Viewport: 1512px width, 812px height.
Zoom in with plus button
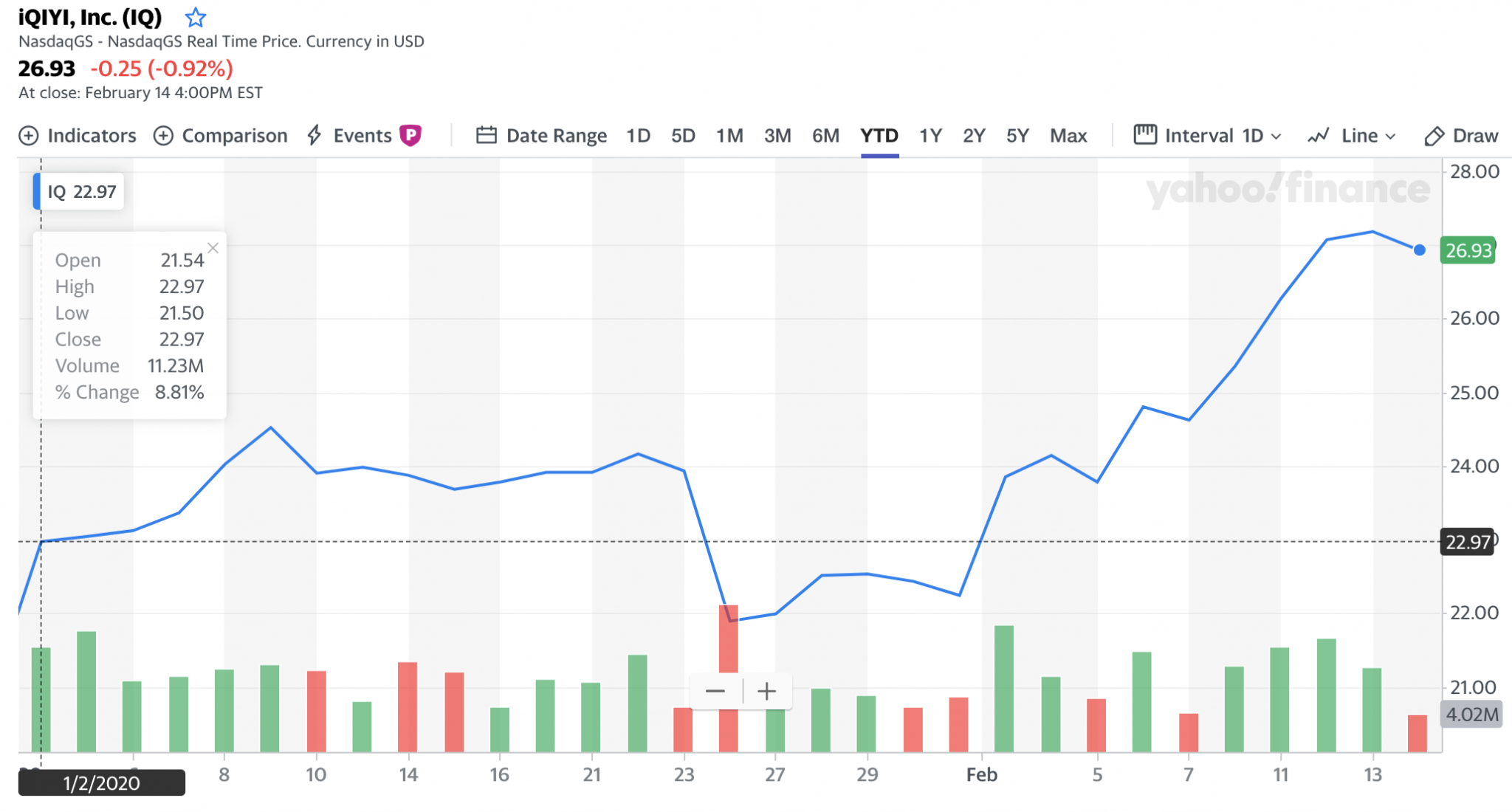(767, 692)
